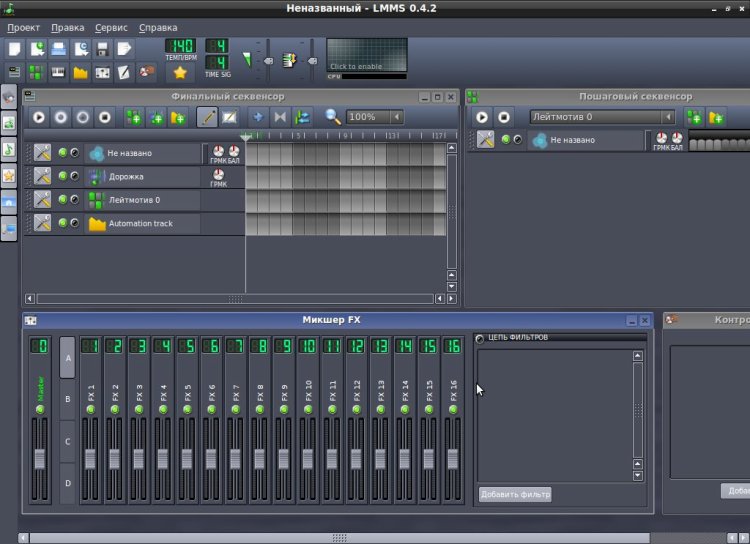Open the Справка menu
Screen dimensions: 750x544
pyautogui.click(x=158, y=28)
